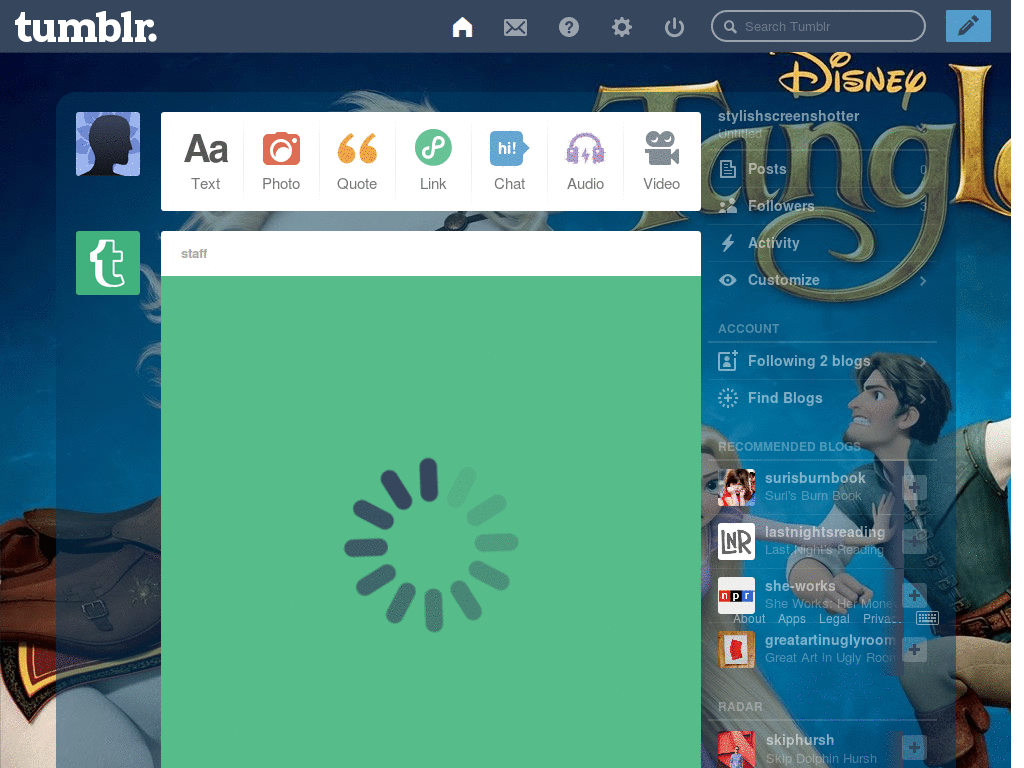This screenshot has width=1024, height=768.
Task: Click the Log out power icon
Action: coord(674,27)
